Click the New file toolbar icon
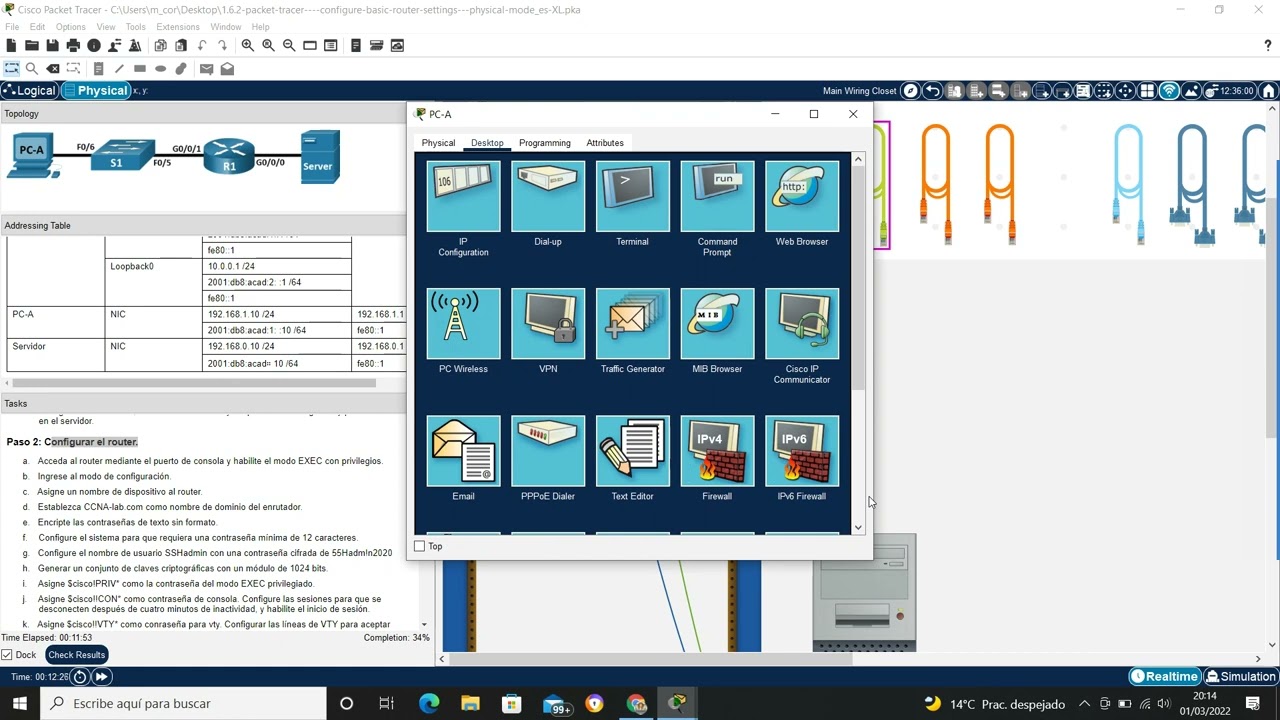This screenshot has width=1280, height=720. [x=12, y=45]
